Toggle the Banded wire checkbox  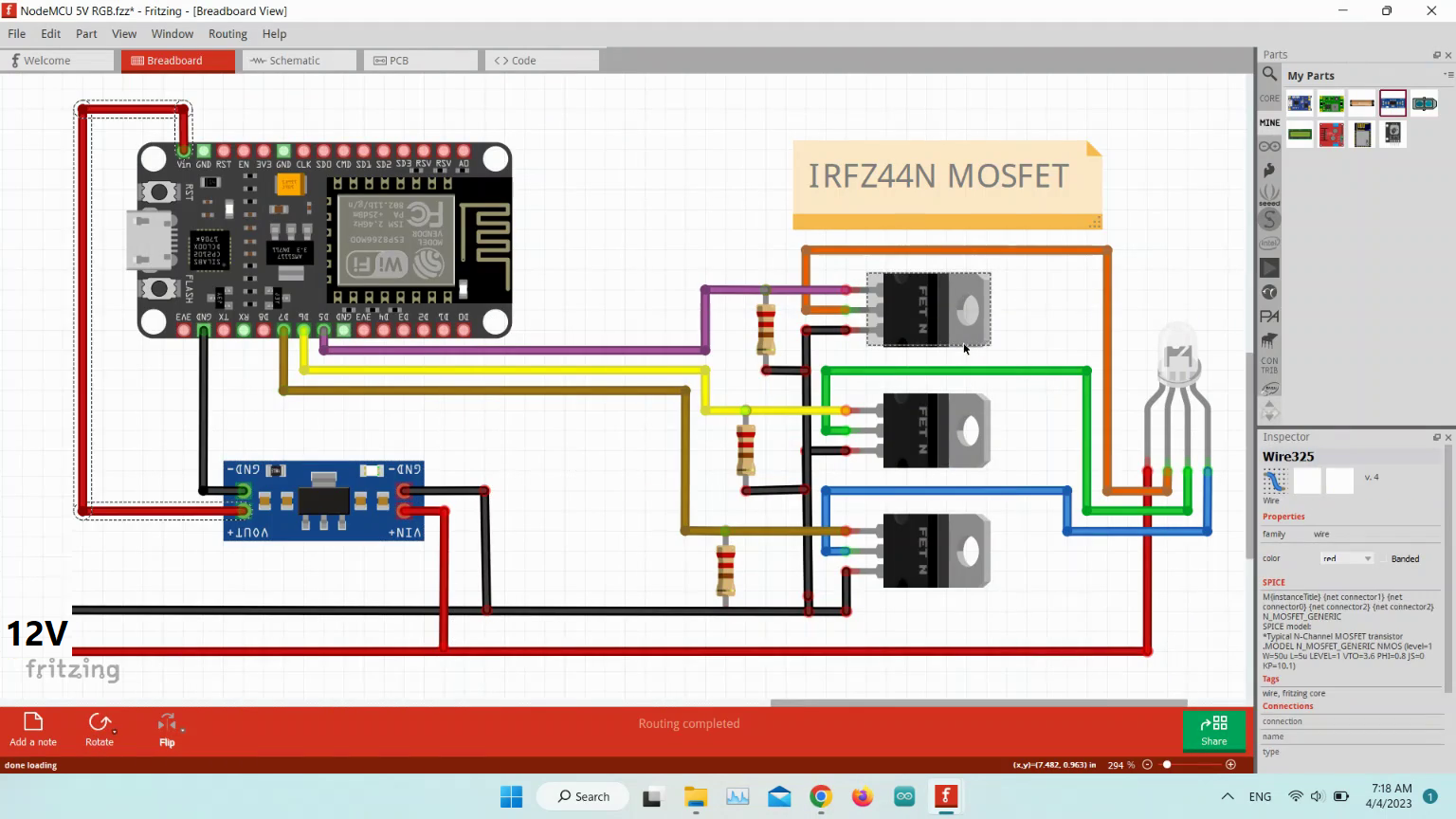(1385, 558)
